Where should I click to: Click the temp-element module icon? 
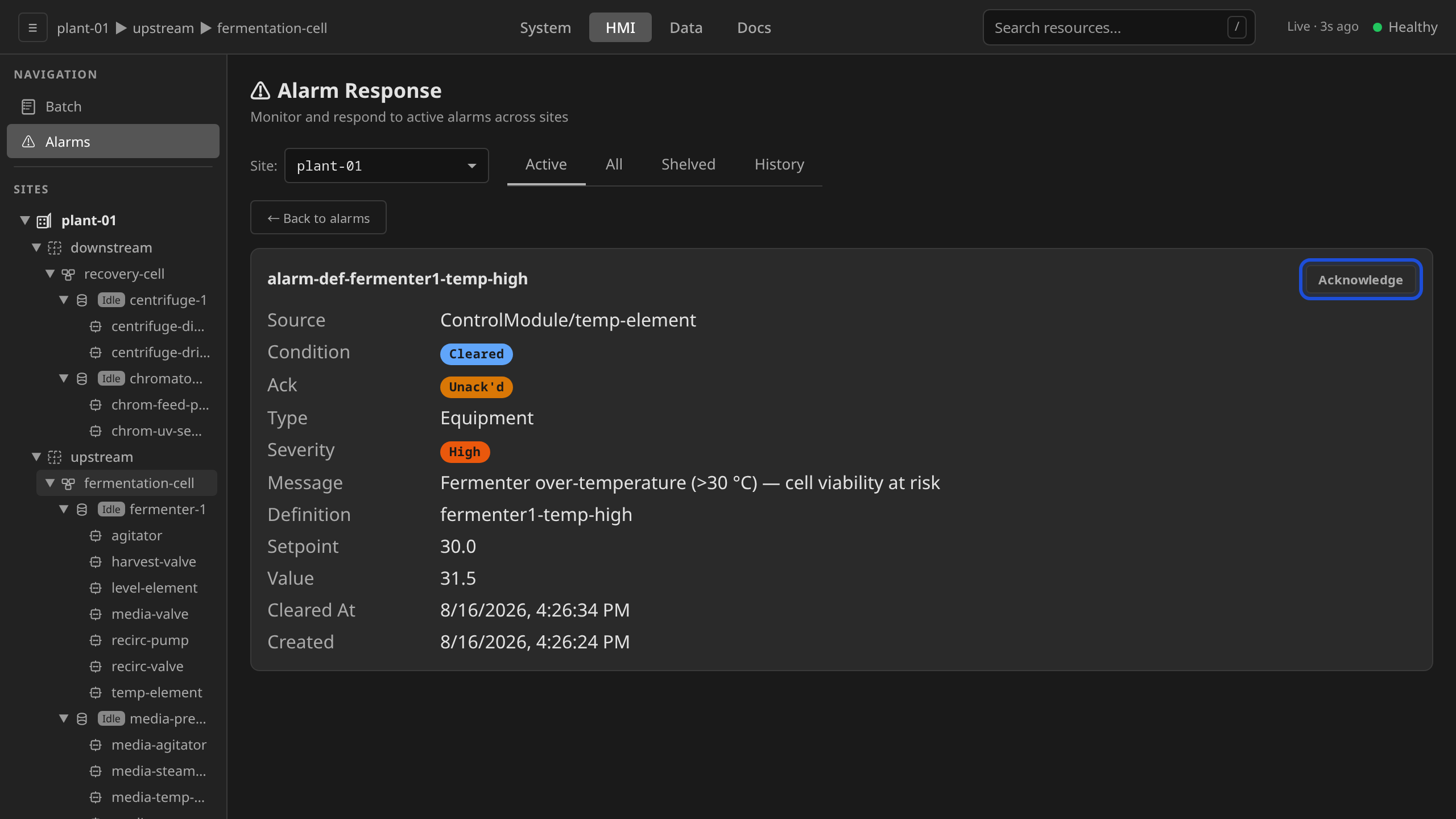(x=96, y=693)
